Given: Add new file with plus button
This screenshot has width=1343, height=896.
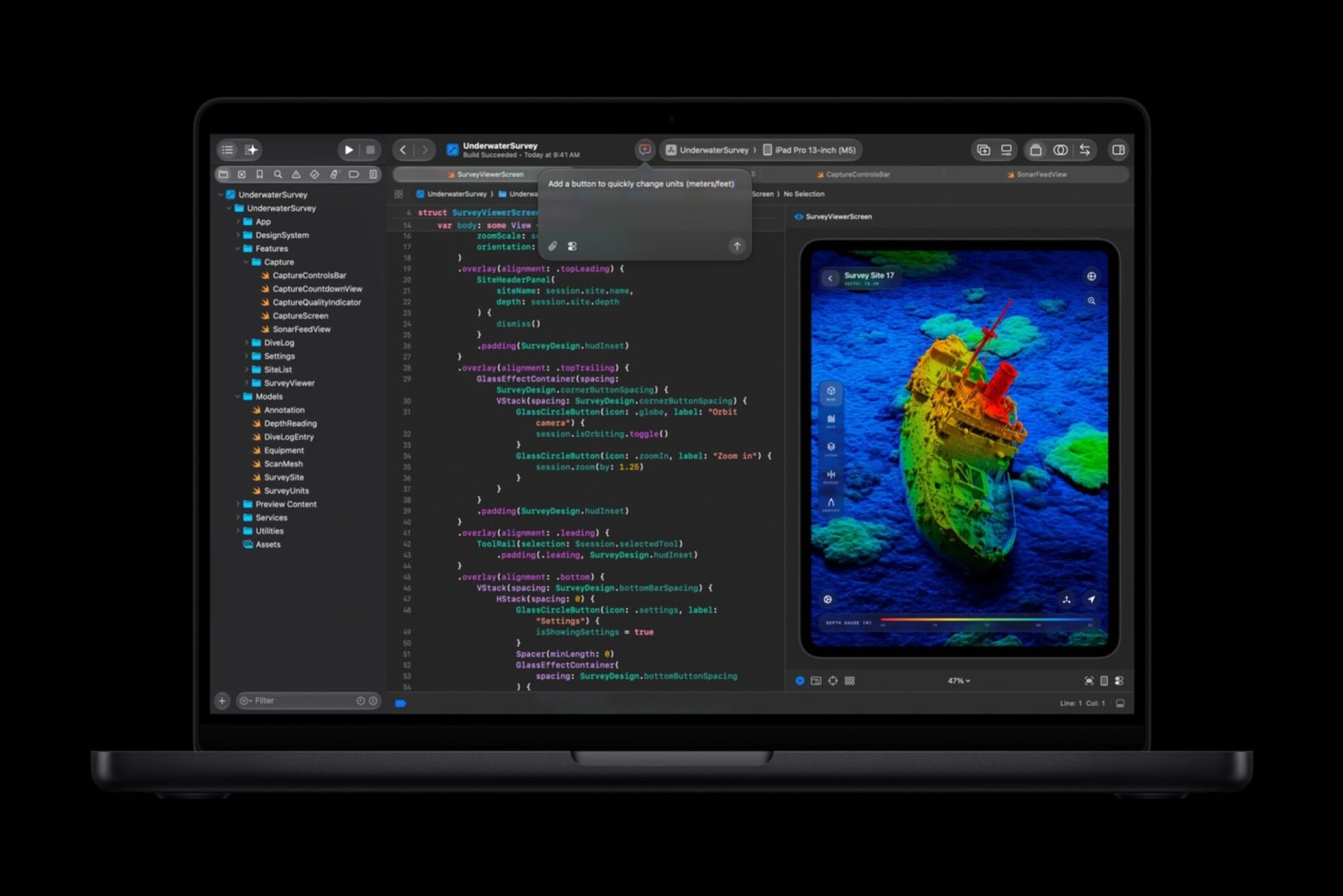Looking at the screenshot, I should pyautogui.click(x=222, y=701).
